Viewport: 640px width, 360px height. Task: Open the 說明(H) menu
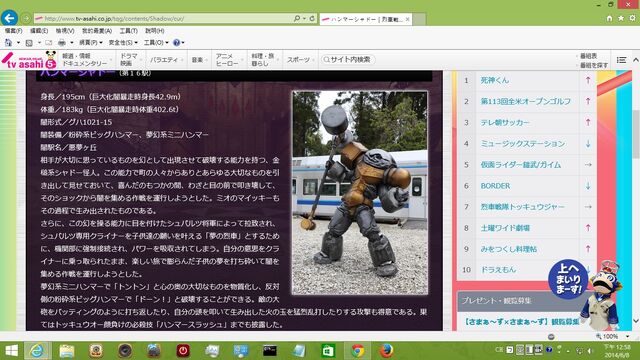click(155, 31)
